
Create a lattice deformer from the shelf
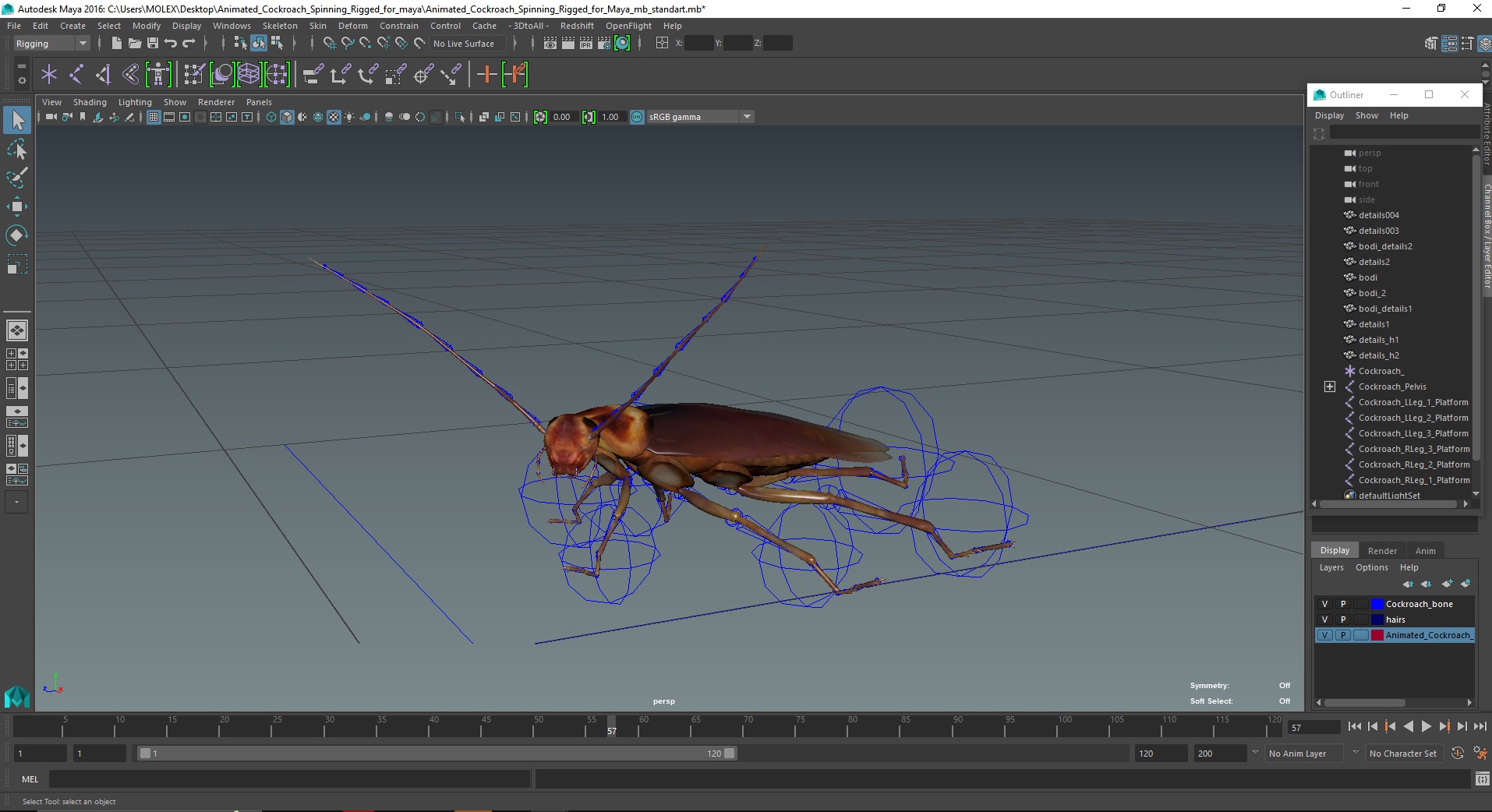pyautogui.click(x=249, y=75)
